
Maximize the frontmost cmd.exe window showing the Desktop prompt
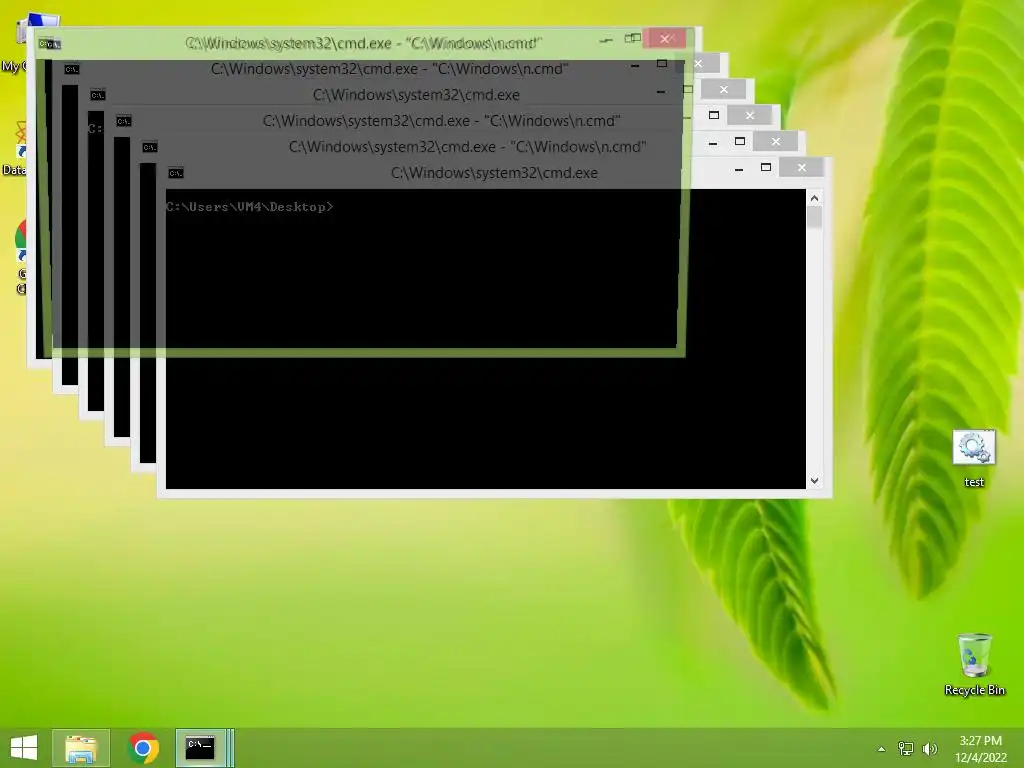point(765,168)
